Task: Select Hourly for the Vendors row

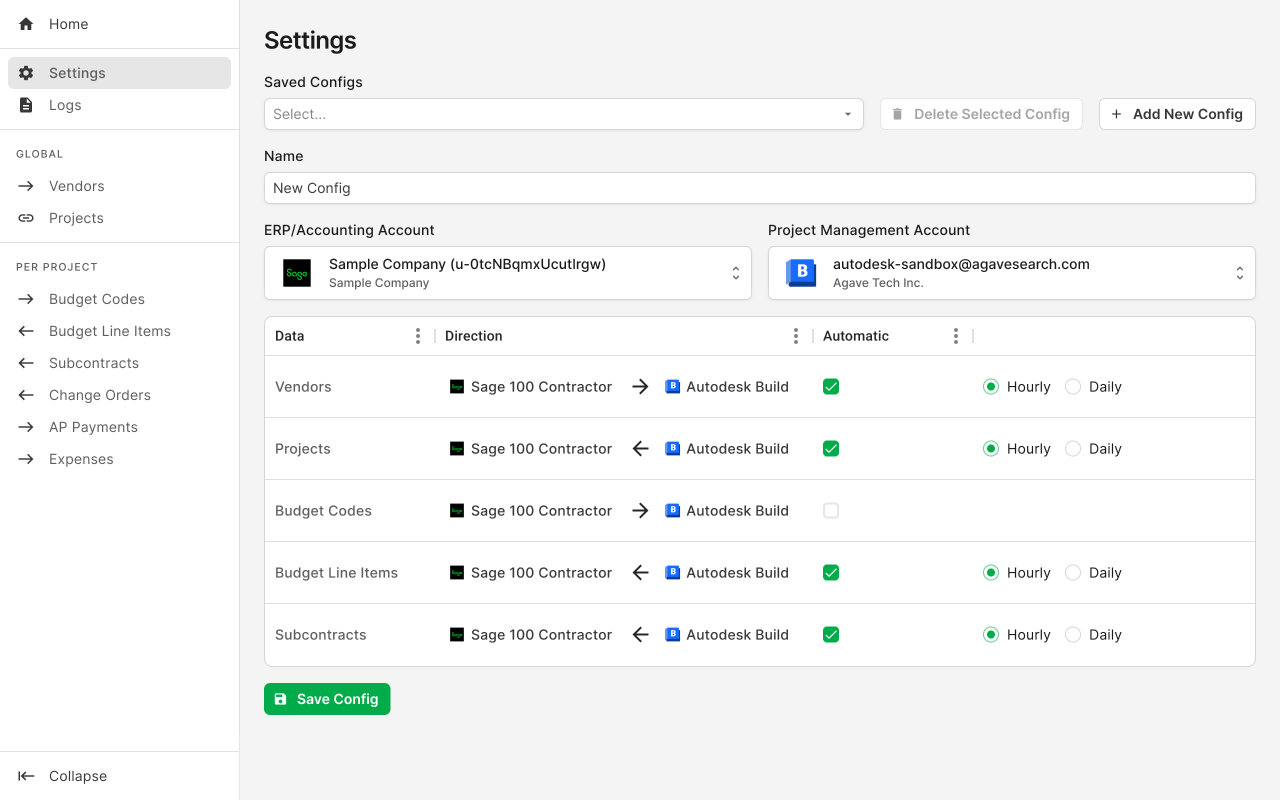Action: click(991, 387)
